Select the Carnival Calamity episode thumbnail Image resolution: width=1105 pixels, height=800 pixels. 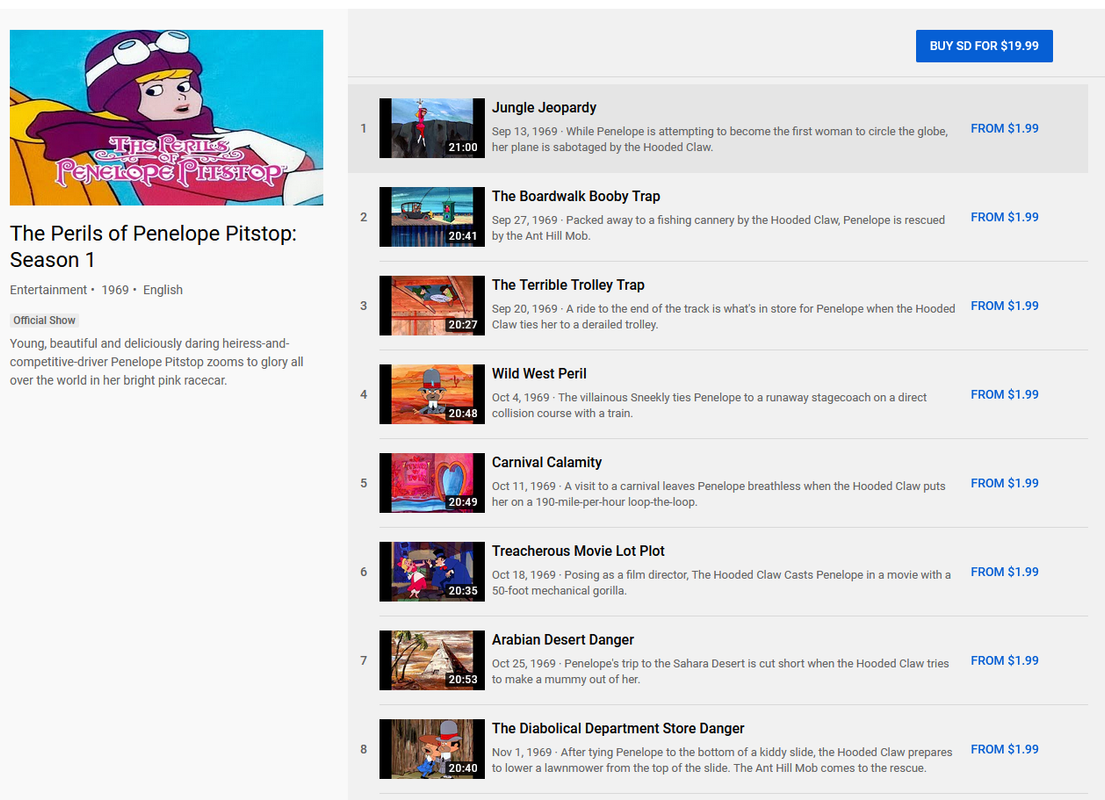(x=432, y=483)
